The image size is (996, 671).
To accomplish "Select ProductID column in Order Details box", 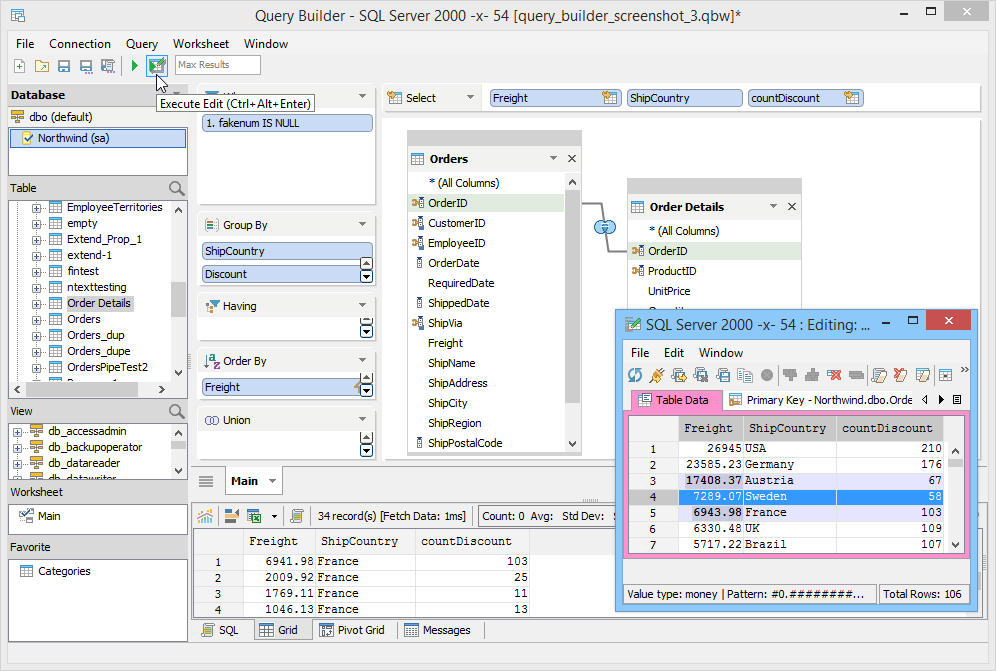I will 672,271.
